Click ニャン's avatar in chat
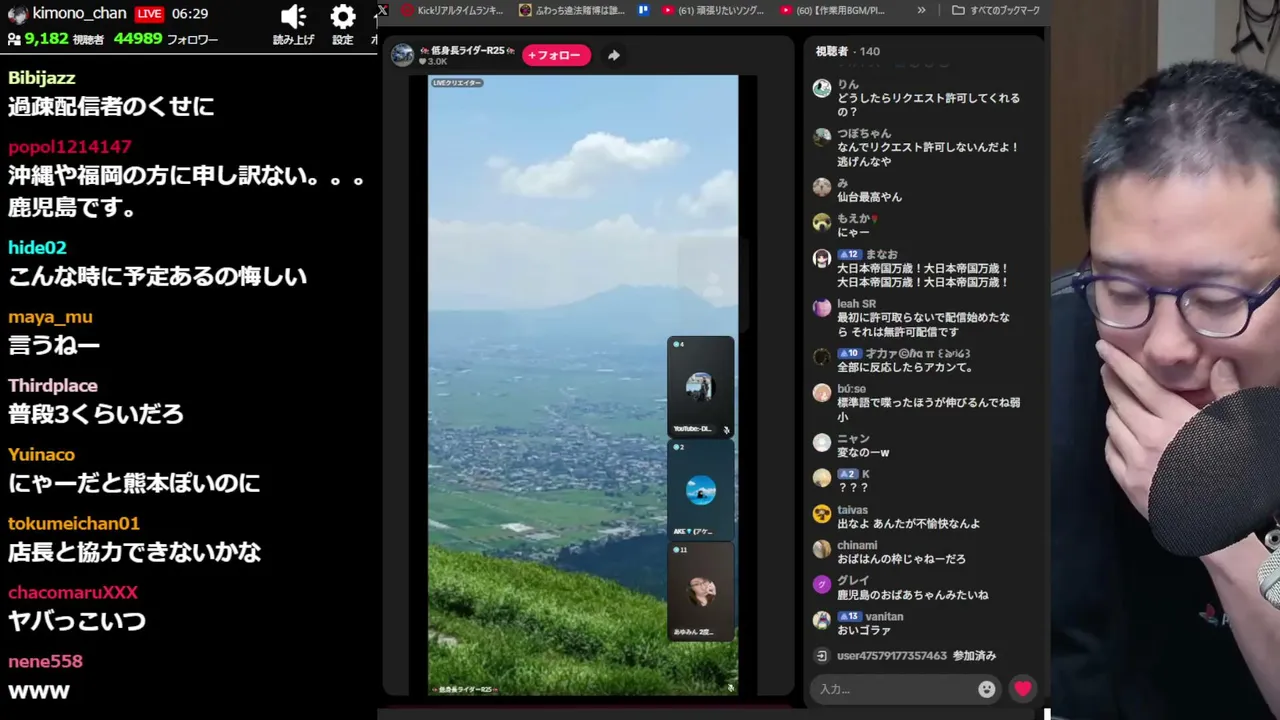The height and width of the screenshot is (720, 1280). 822,442
